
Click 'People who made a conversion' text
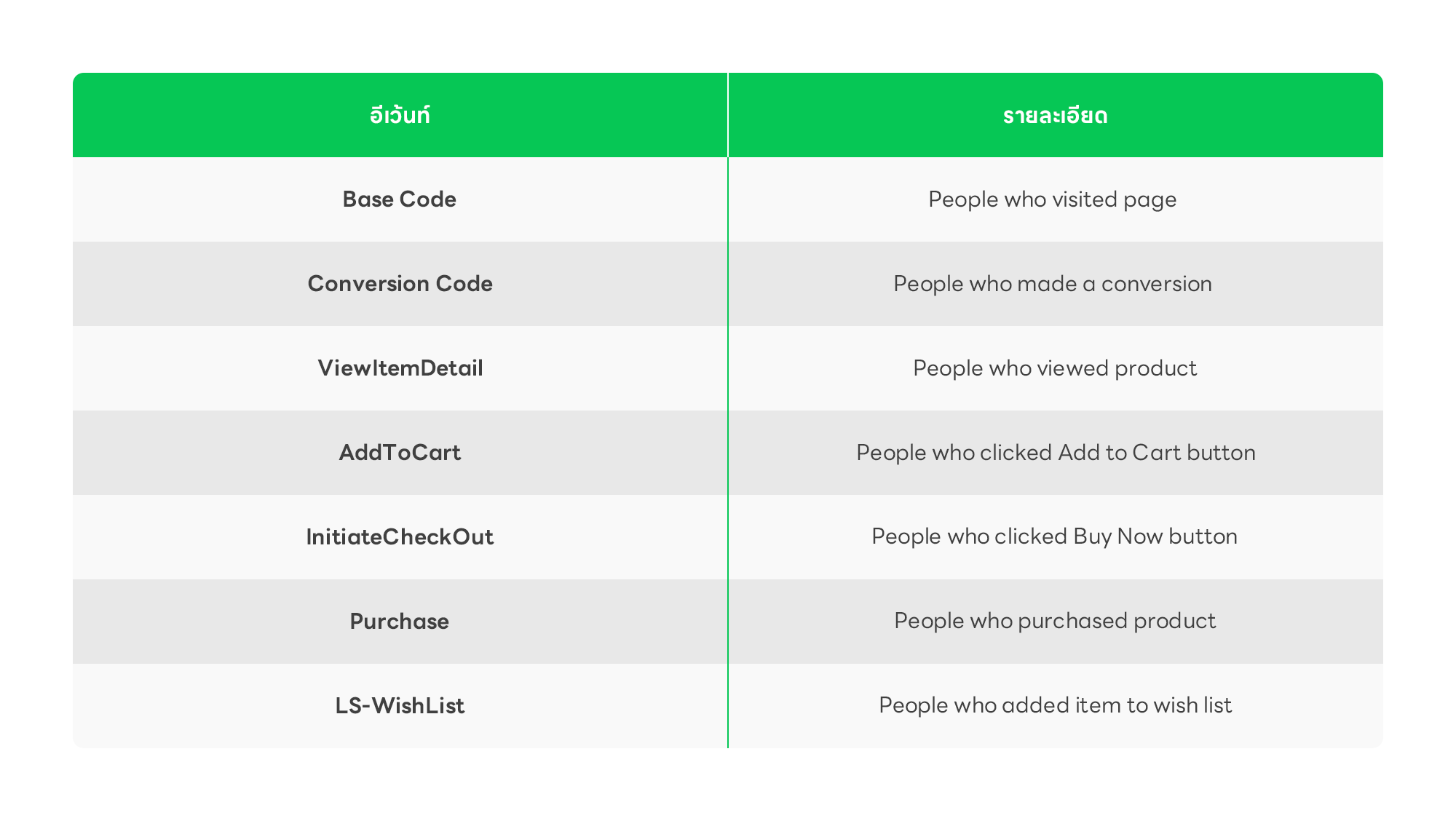1053,284
